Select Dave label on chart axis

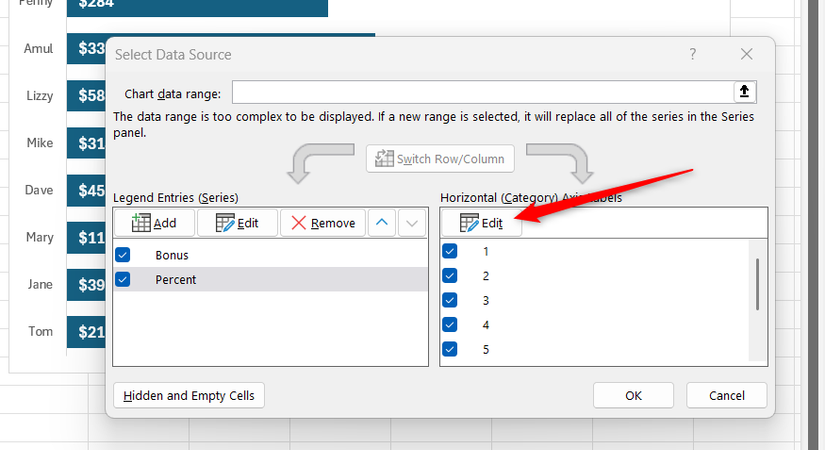tap(39, 190)
